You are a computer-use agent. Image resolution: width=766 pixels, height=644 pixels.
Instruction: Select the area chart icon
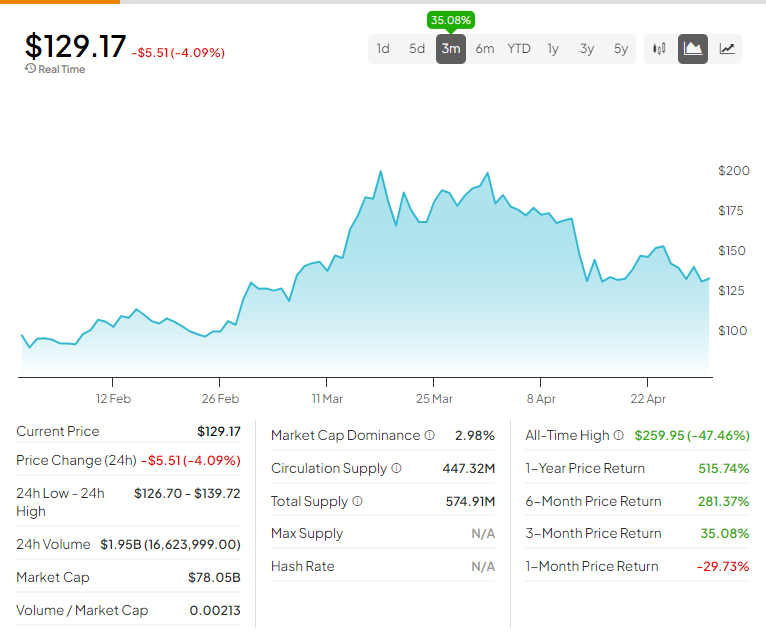coord(693,48)
